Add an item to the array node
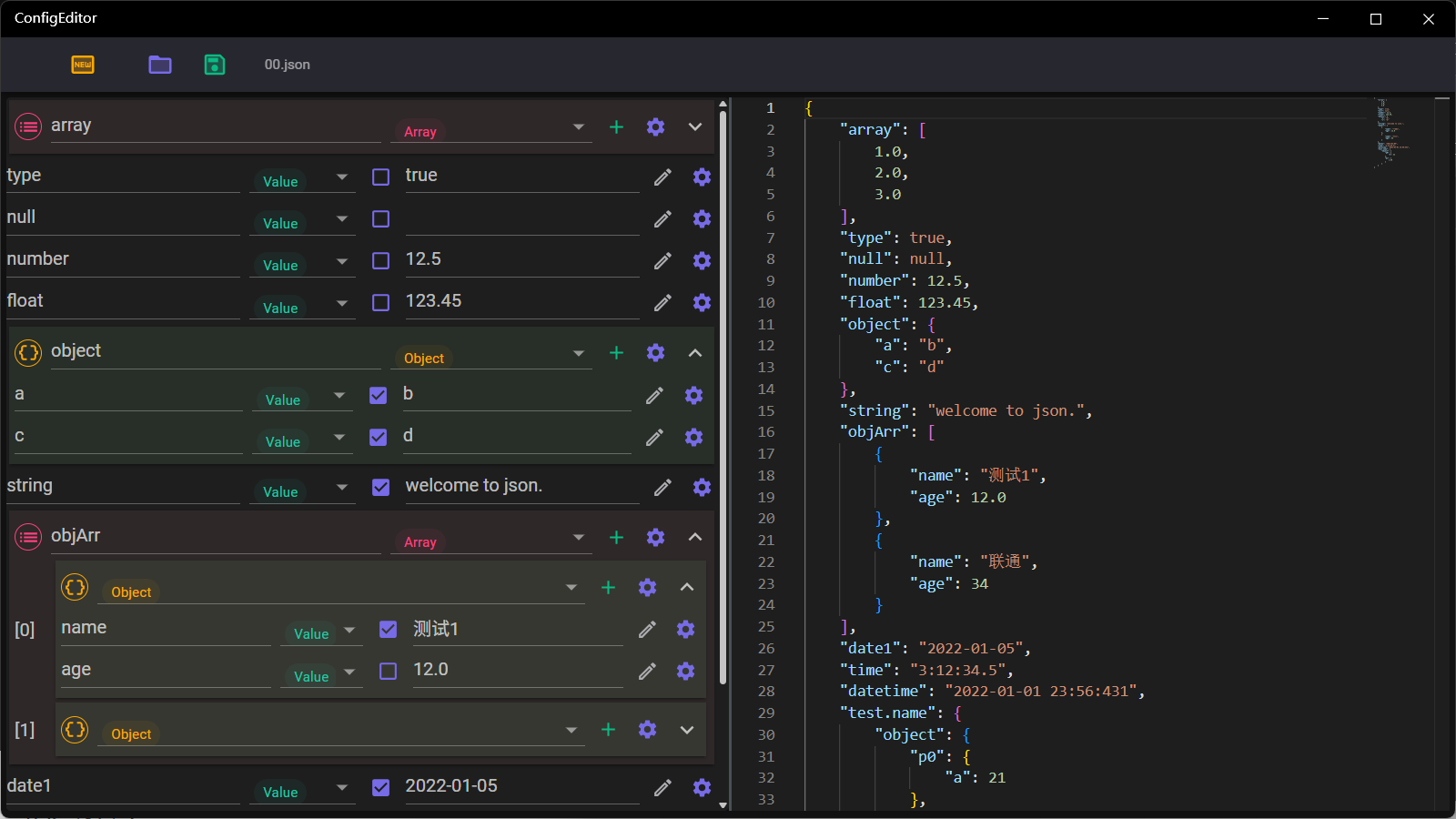This screenshot has width=1456, height=819. coord(616,127)
